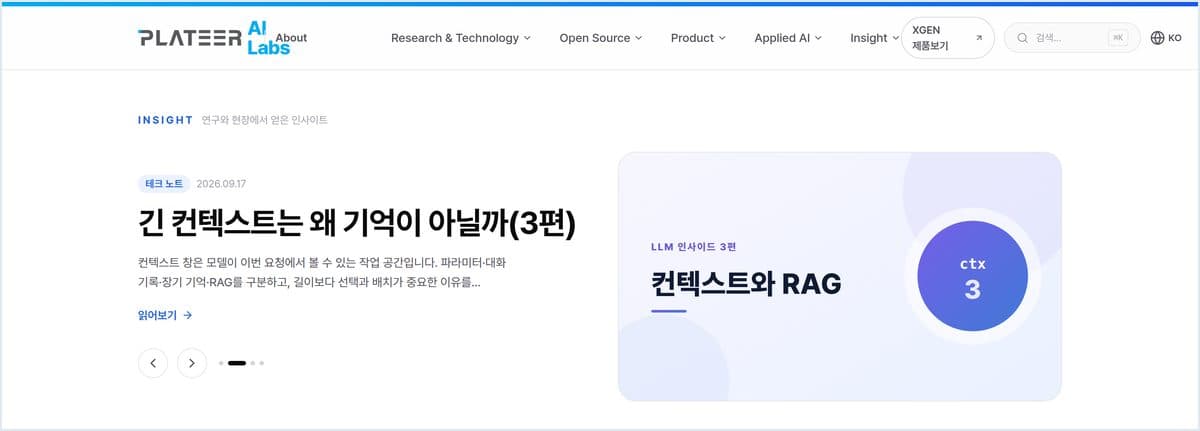Focus the 검색 search input field

pos(1072,38)
